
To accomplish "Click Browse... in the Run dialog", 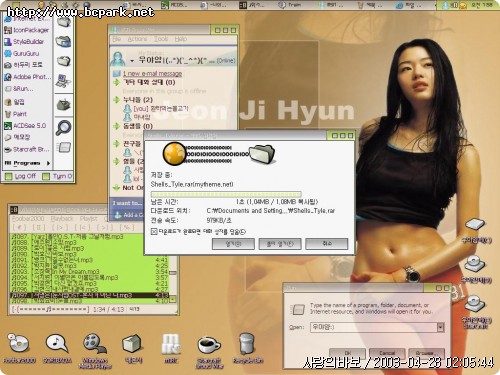I will [426, 353].
